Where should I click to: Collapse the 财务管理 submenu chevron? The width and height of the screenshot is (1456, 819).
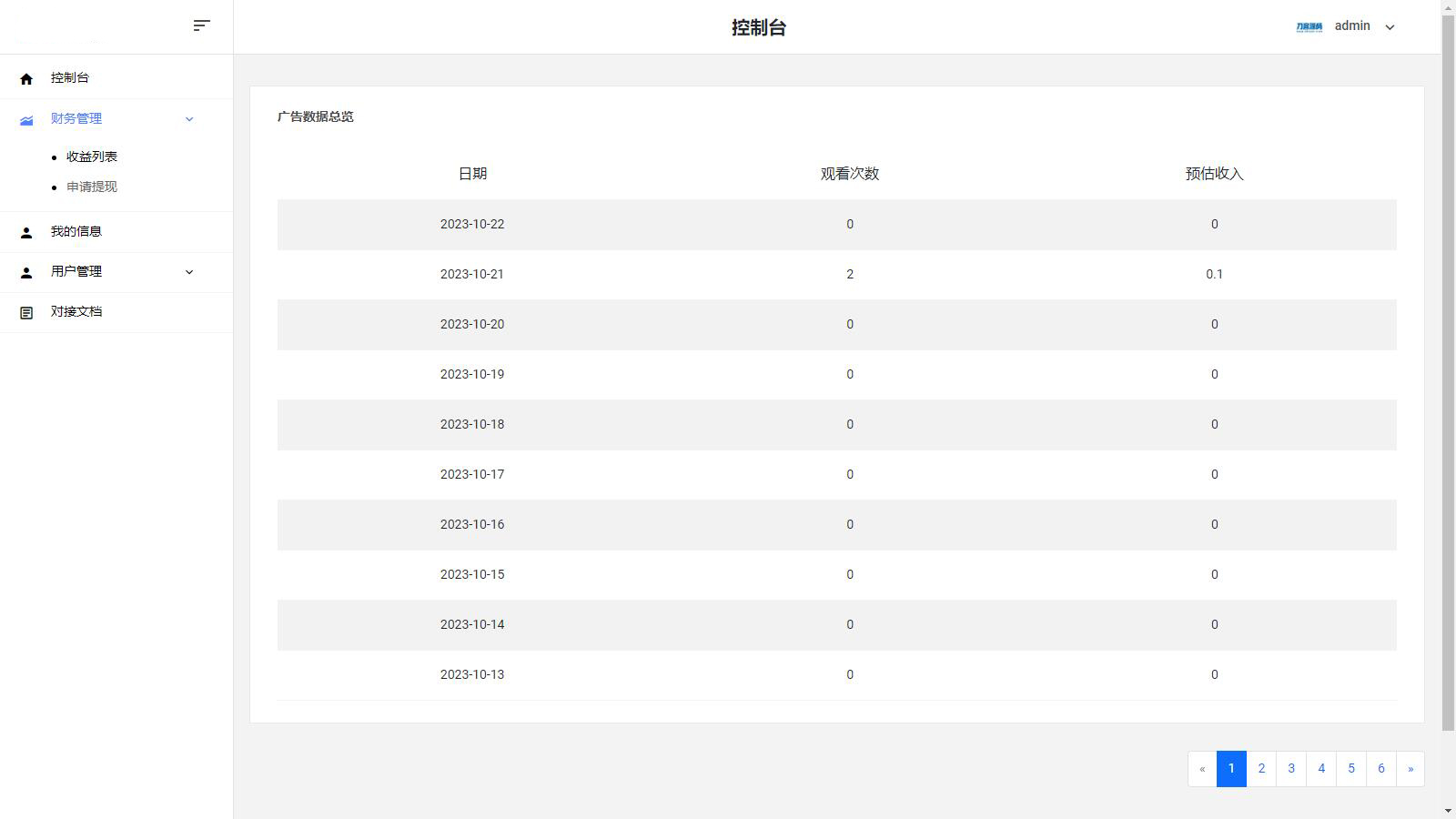189,119
